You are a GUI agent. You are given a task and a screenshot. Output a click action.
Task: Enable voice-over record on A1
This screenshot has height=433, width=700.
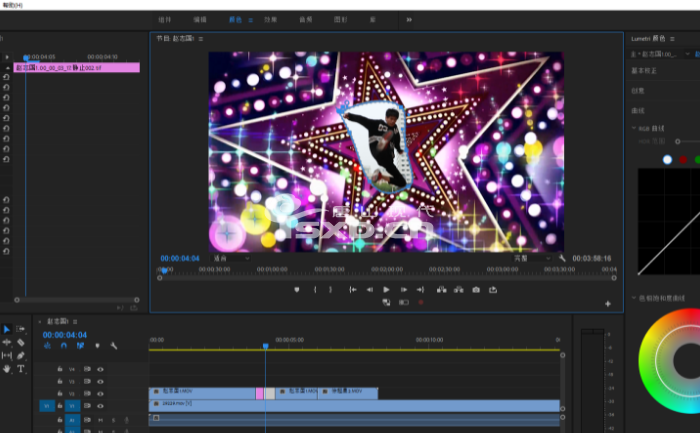[126, 420]
